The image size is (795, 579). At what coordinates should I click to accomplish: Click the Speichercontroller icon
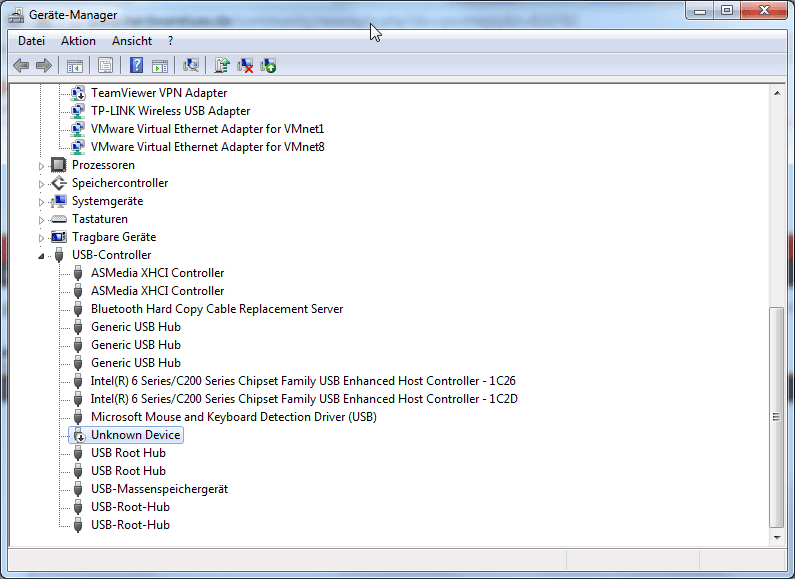[59, 183]
